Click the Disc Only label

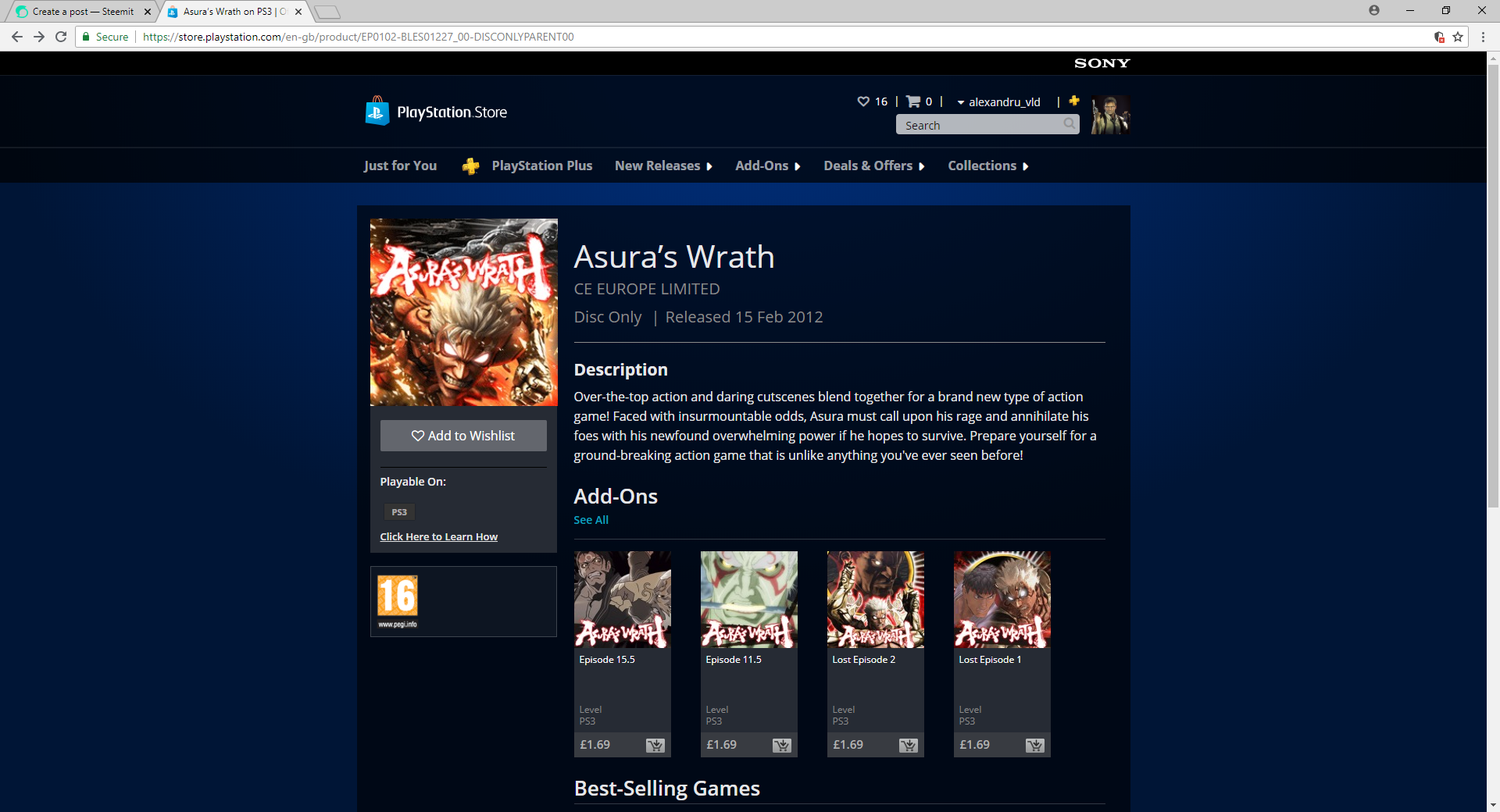(608, 317)
